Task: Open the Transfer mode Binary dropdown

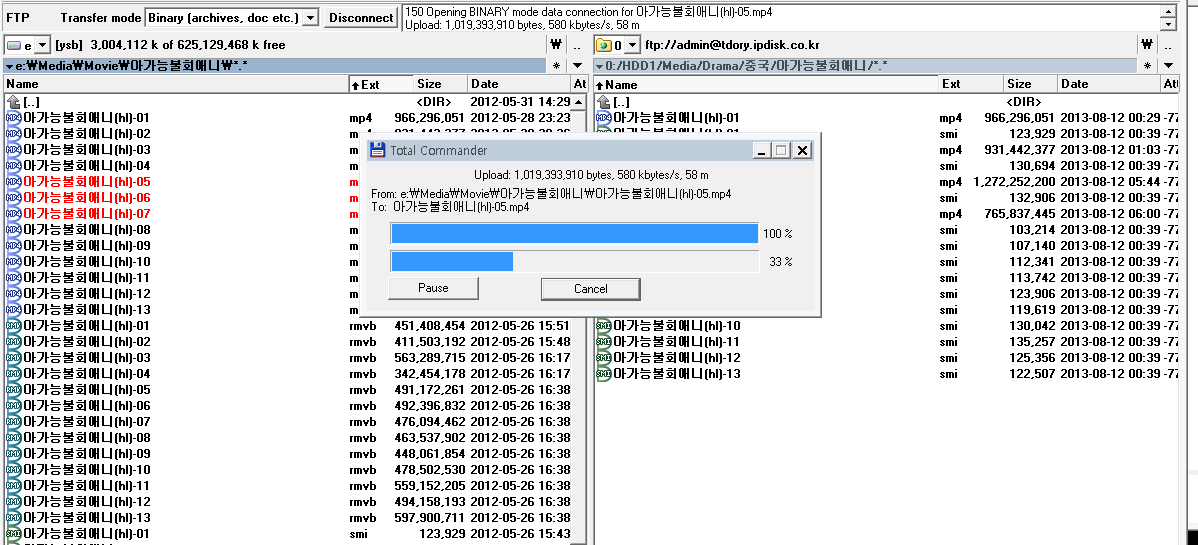Action: (x=309, y=18)
